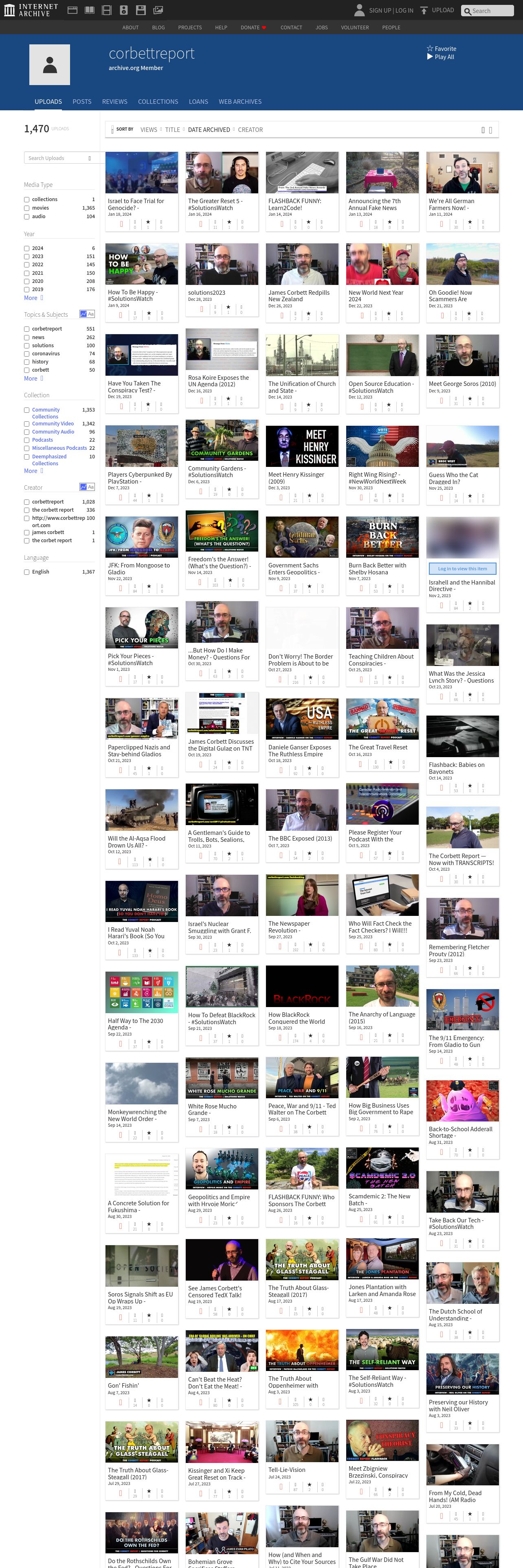Sort results by Views
The width and height of the screenshot is (523, 1568).
click(x=149, y=130)
